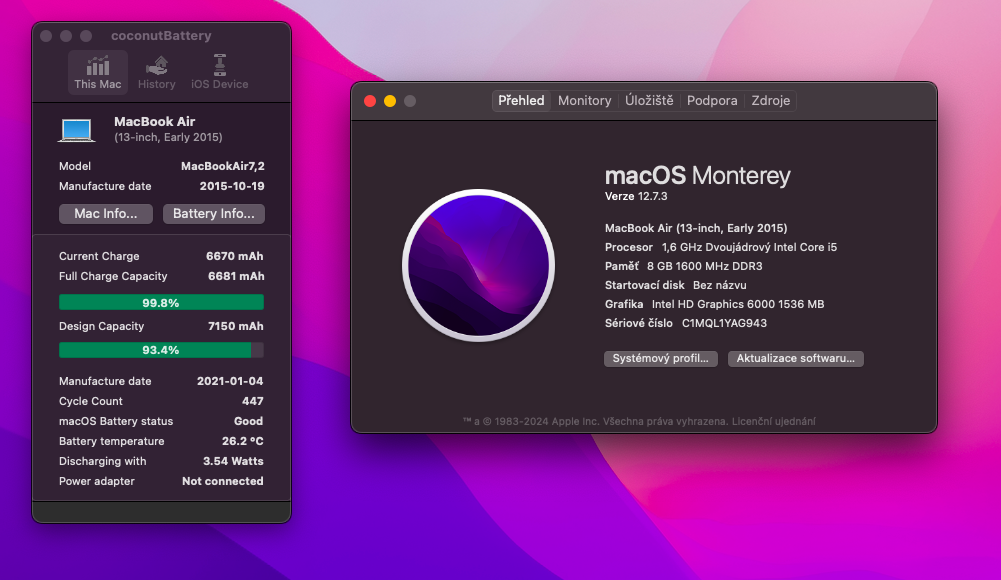
Task: Click the coconutBattery window title
Action: coord(161,36)
